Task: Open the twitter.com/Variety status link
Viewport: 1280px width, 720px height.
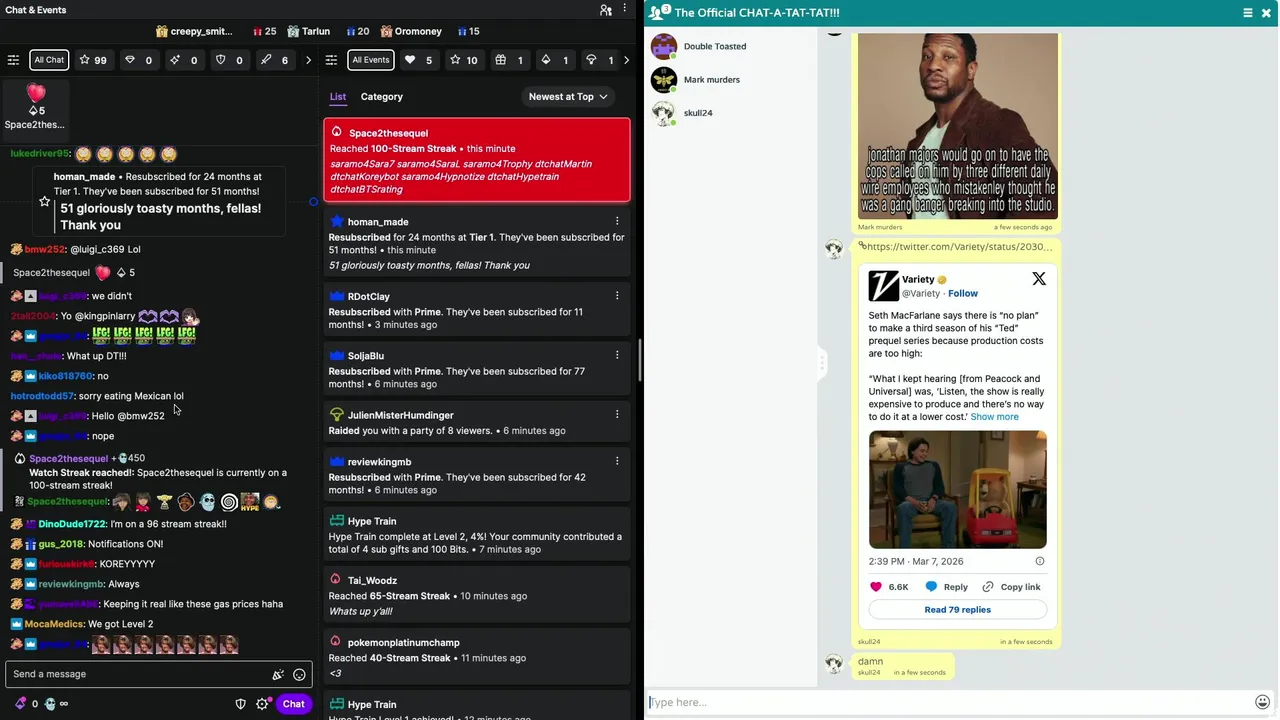Action: (958, 247)
